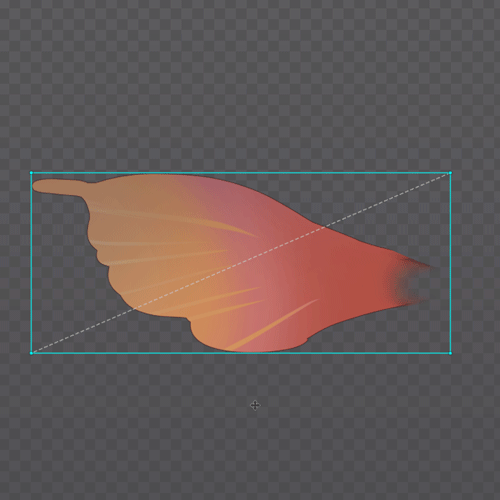Click the bottom-right corner handle of the bounding box
Screen dimensions: 500x500
pos(450,353)
